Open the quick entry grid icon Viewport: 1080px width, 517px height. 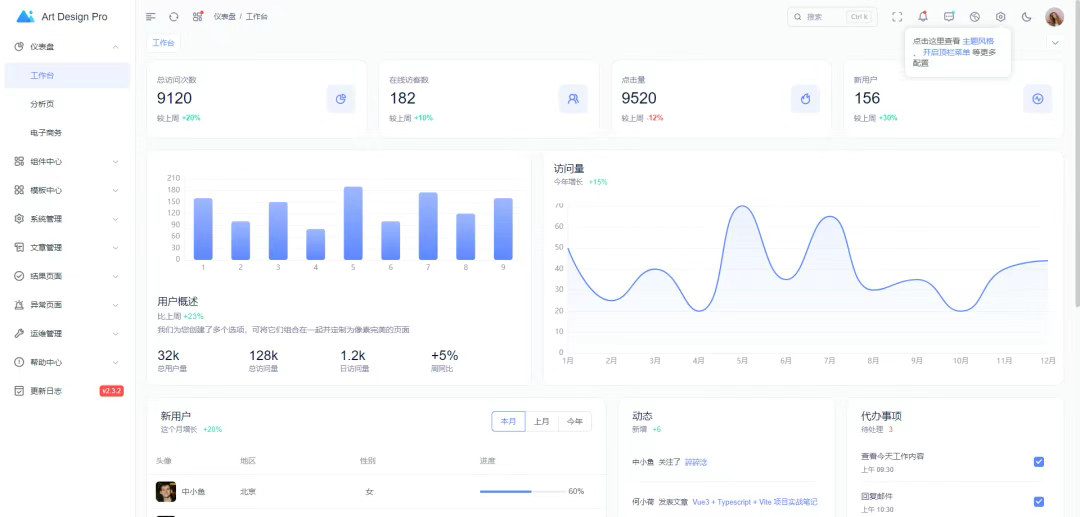click(198, 17)
